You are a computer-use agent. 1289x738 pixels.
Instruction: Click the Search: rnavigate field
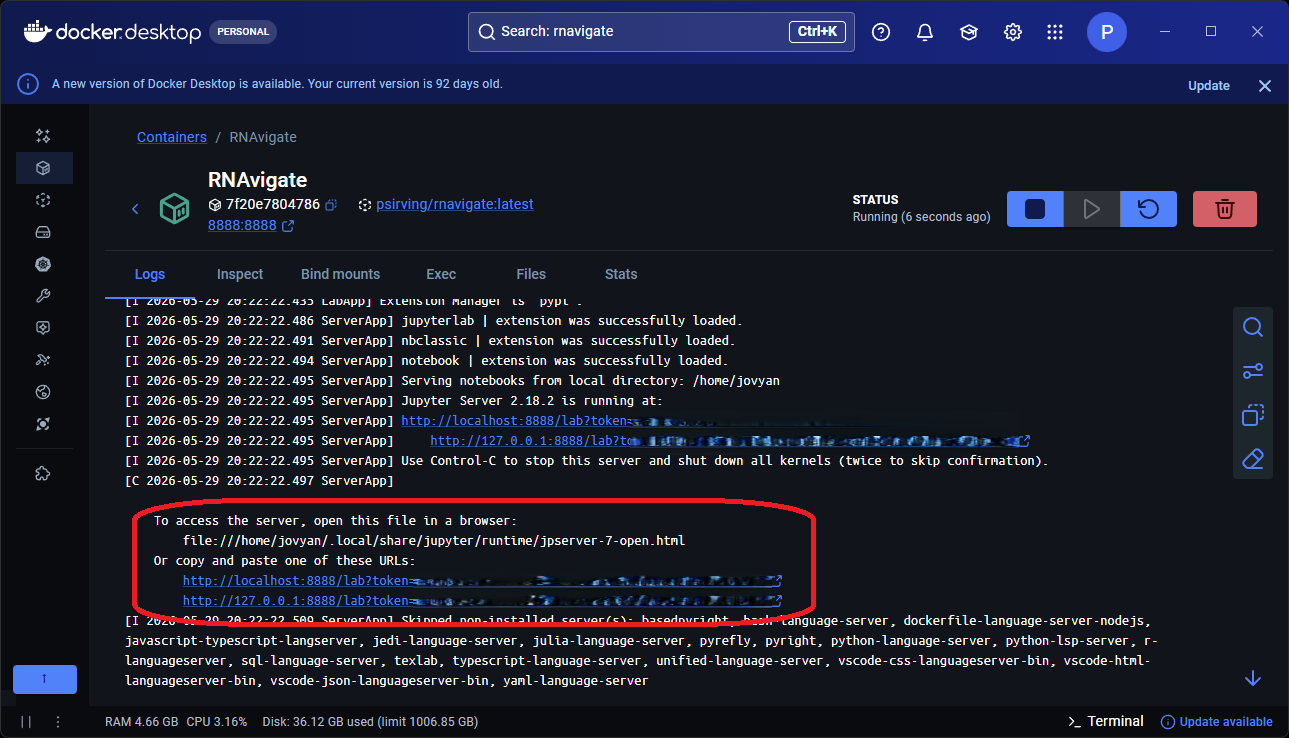pos(662,32)
